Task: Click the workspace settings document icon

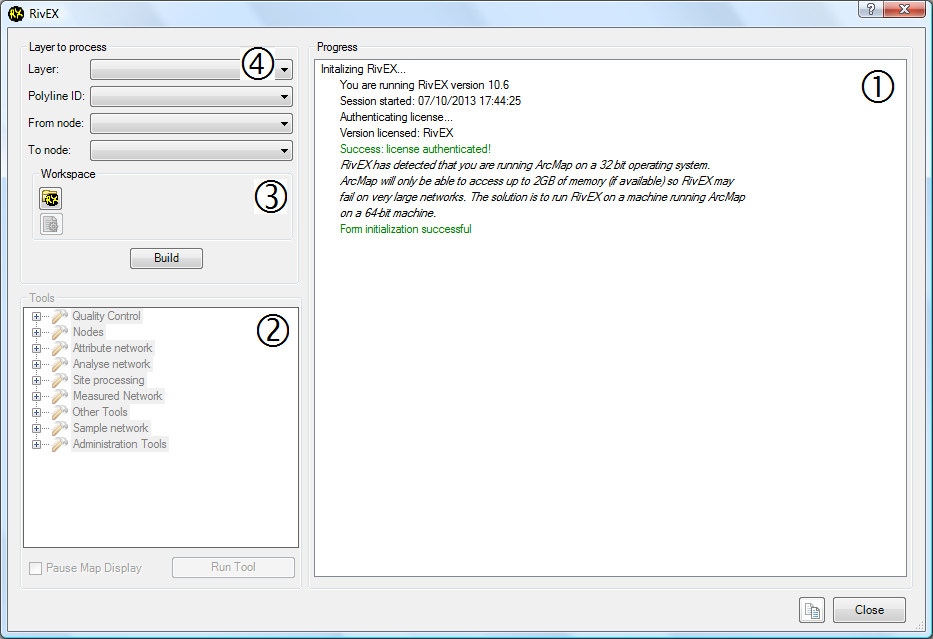Action: [x=51, y=224]
